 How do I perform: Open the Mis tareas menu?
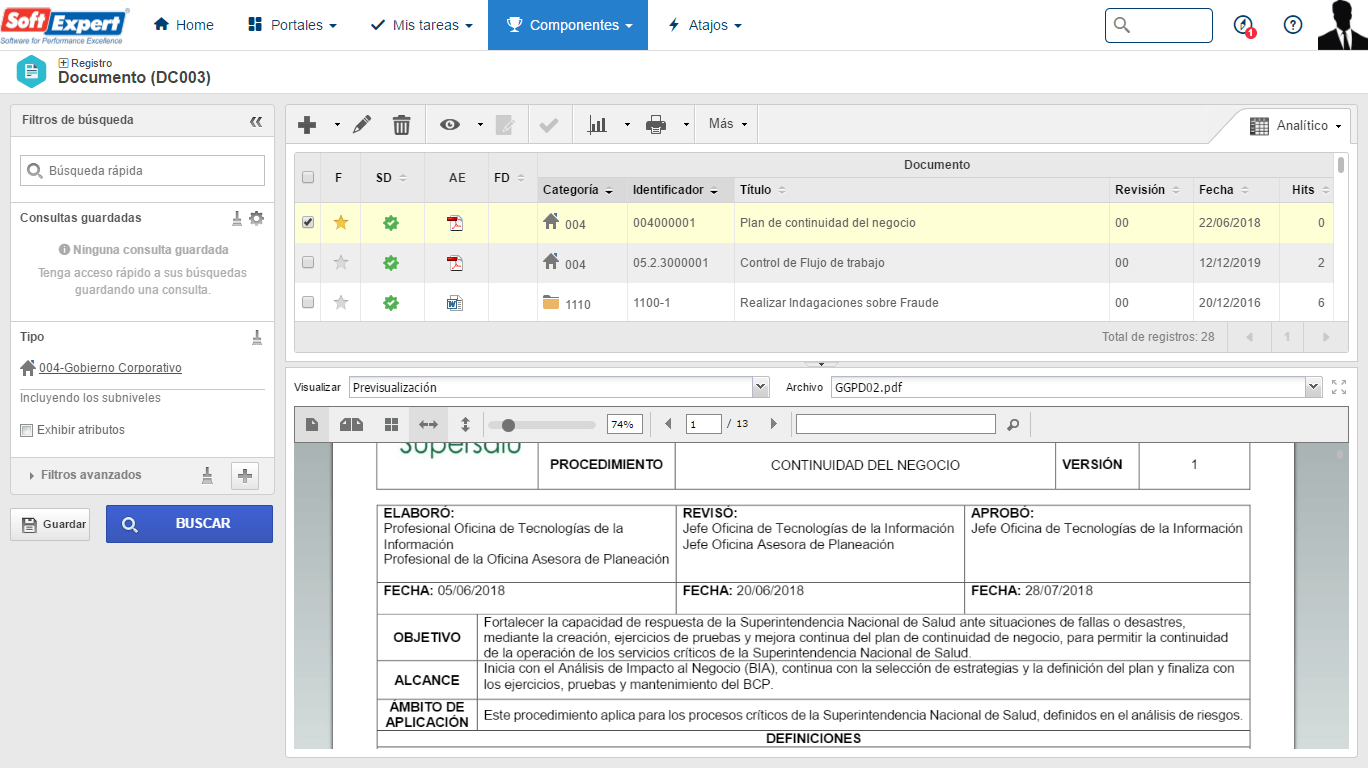[421, 25]
